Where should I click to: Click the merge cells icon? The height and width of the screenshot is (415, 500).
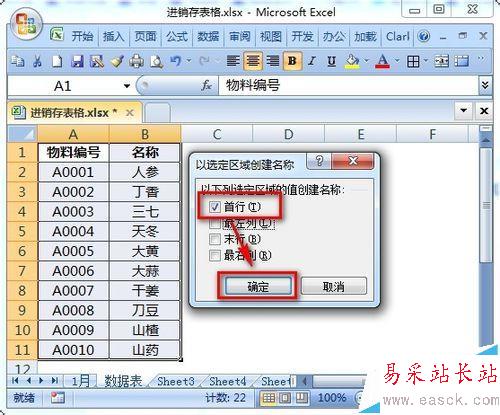click(x=441, y=61)
